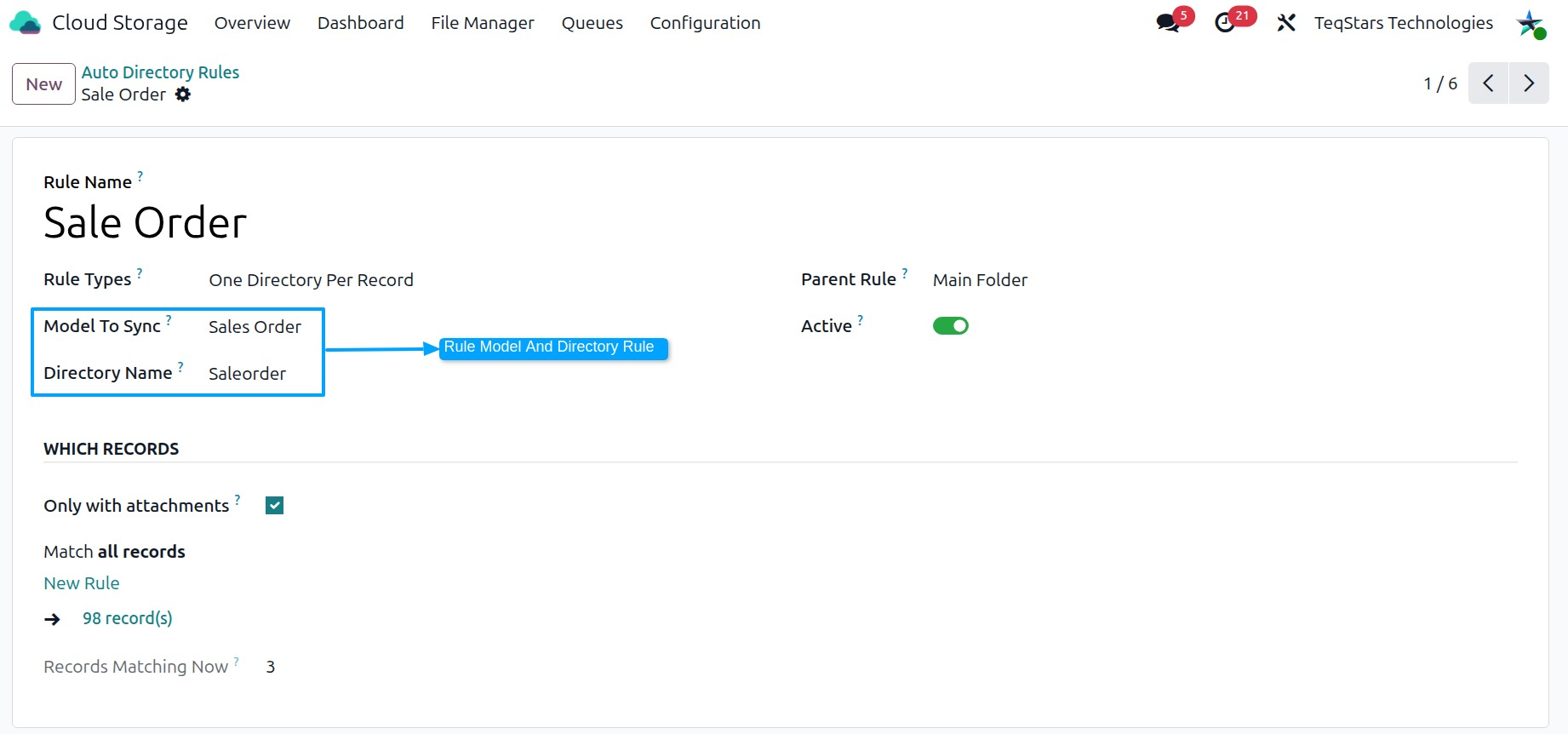Show the Only with attachments help question mark
This screenshot has height=734, width=1568.
[237, 500]
